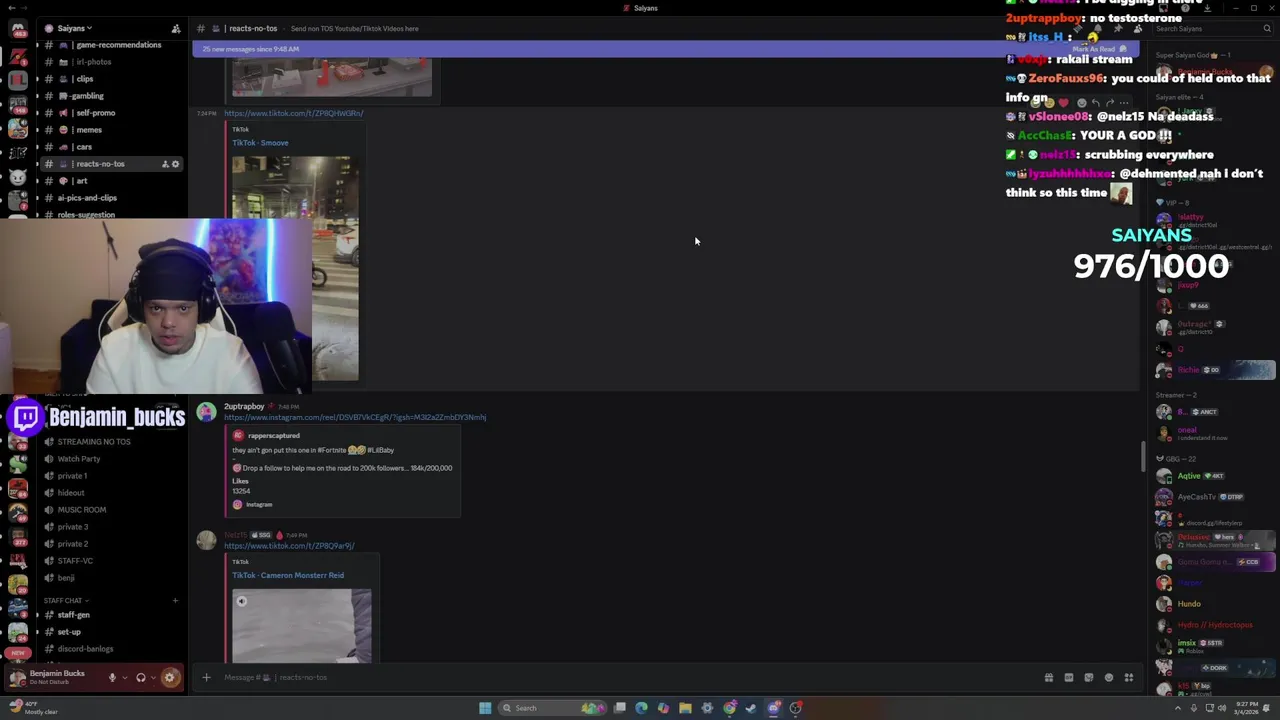Join the STREAMING NO TOS voice channel

pos(110,442)
